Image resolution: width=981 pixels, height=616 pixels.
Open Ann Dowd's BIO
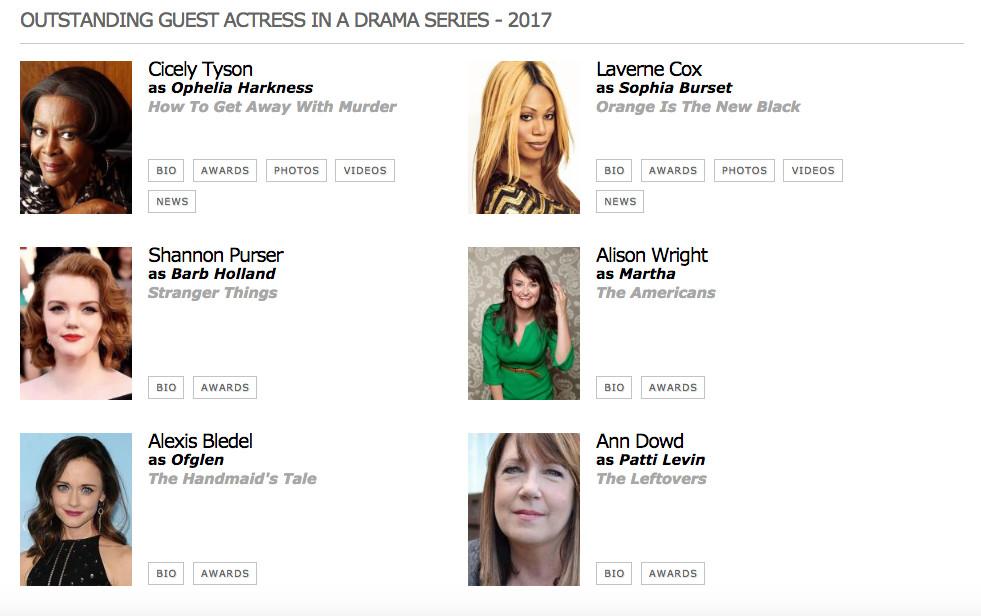(614, 573)
